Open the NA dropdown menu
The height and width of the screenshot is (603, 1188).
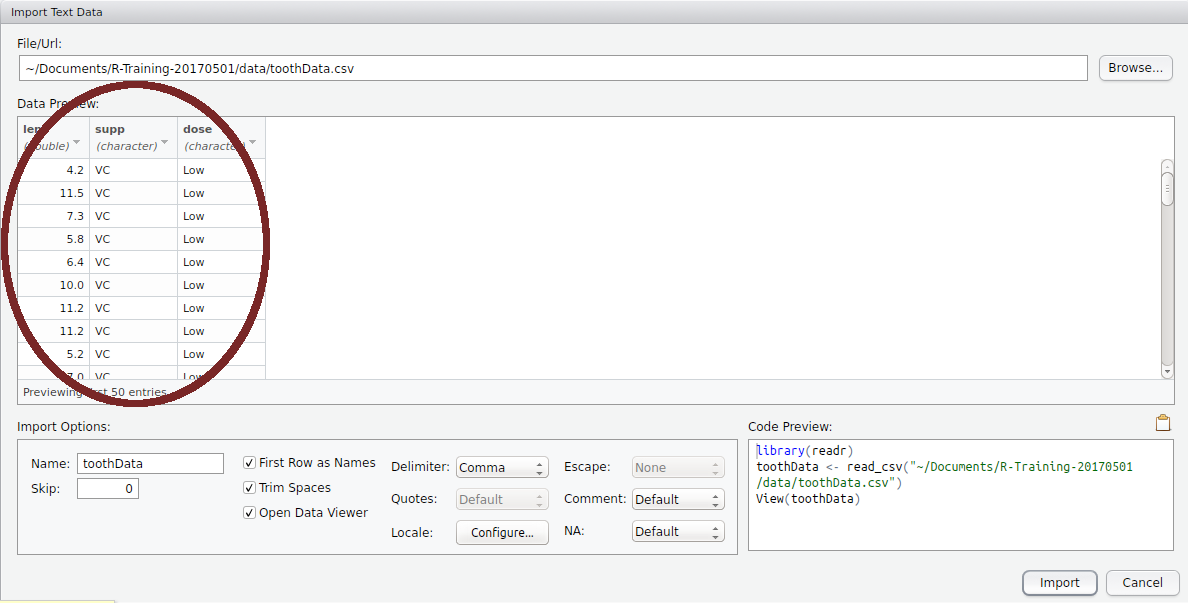tap(678, 532)
